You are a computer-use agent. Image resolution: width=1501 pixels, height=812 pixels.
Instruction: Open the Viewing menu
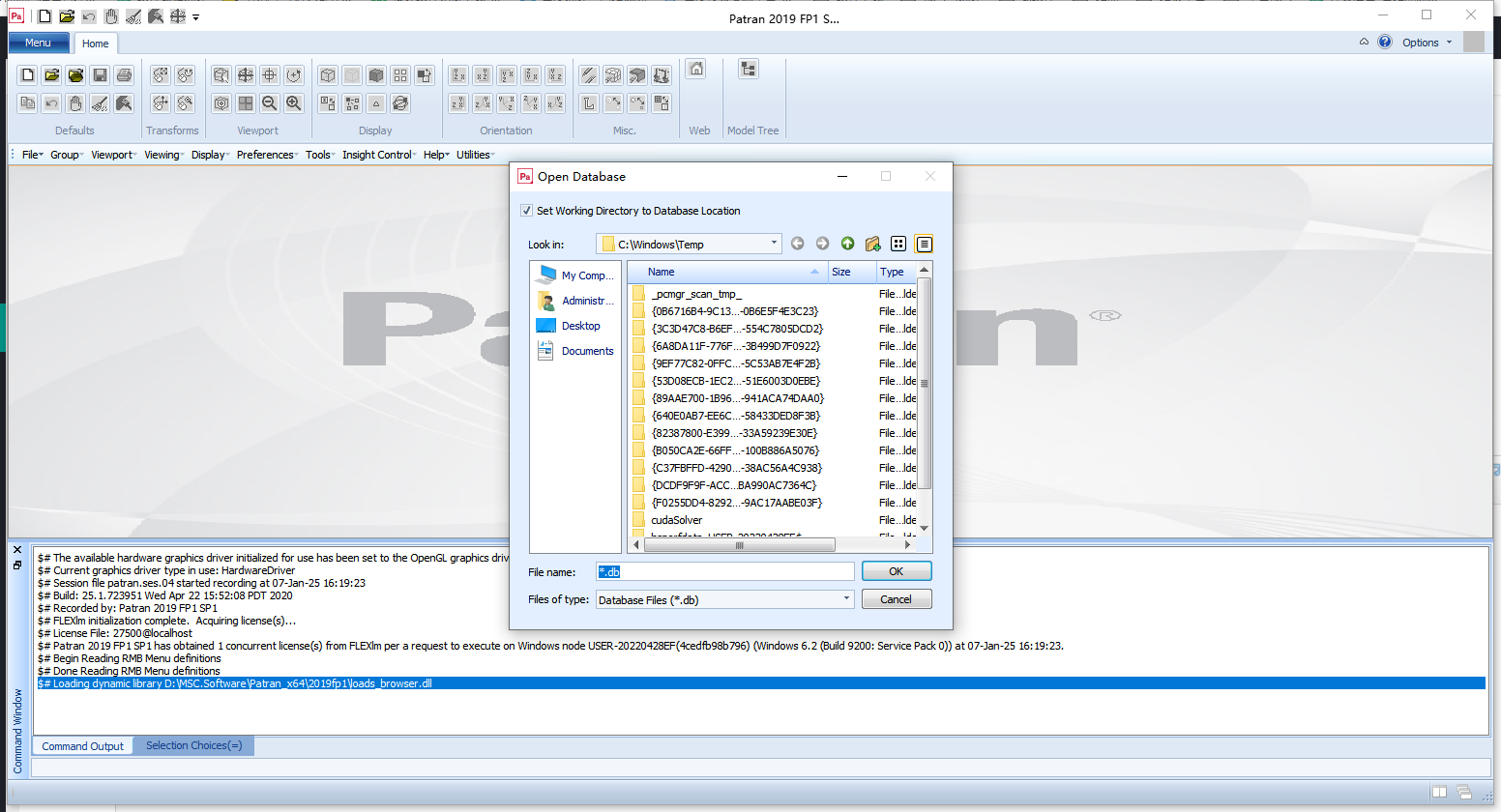[x=163, y=155]
